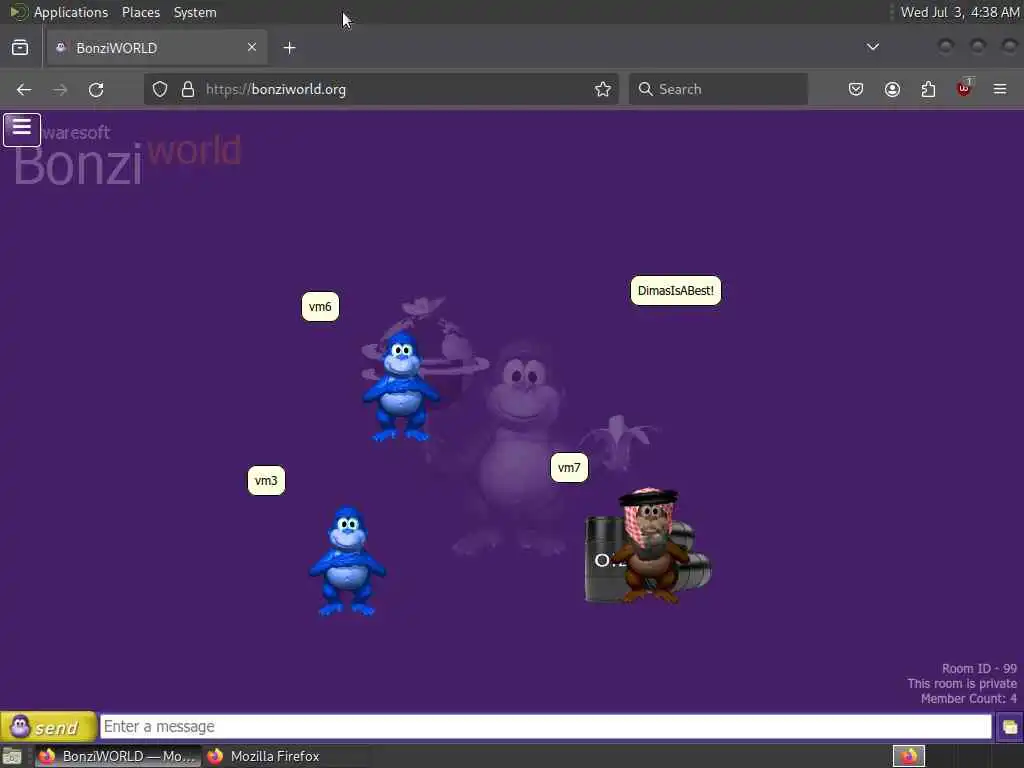This screenshot has width=1024, height=768.
Task: Open Firefox View tab icon
Action: click(20, 48)
